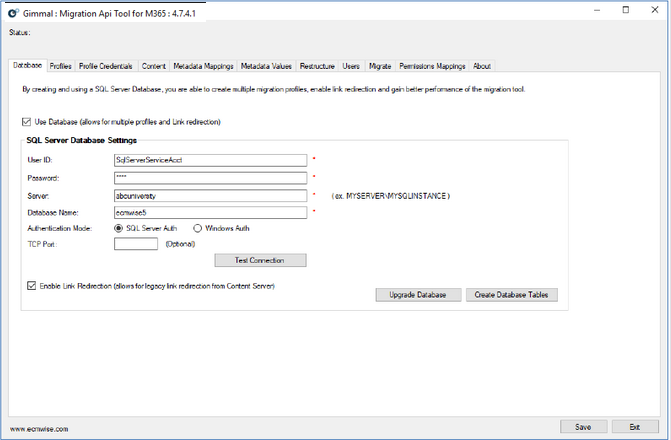Switch to the Profiles tab
The image size is (671, 440).
coord(61,66)
